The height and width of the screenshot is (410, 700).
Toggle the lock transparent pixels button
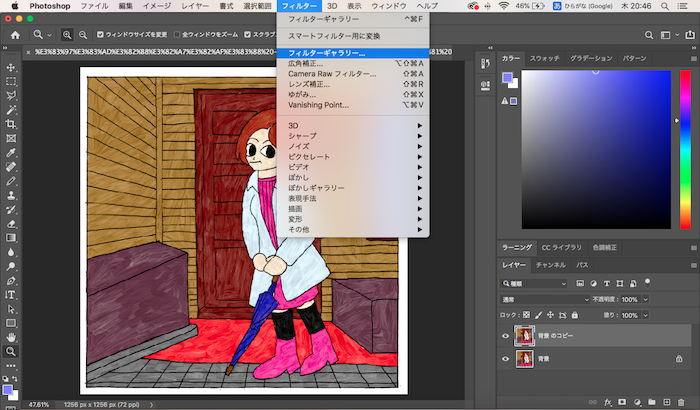[527, 315]
